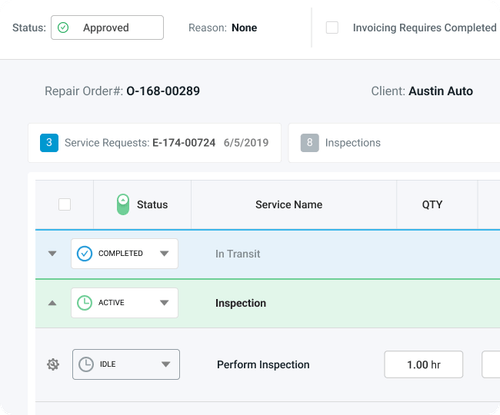The image size is (500, 415).
Task: Collapse the Inspection row
Action: pos(52,303)
